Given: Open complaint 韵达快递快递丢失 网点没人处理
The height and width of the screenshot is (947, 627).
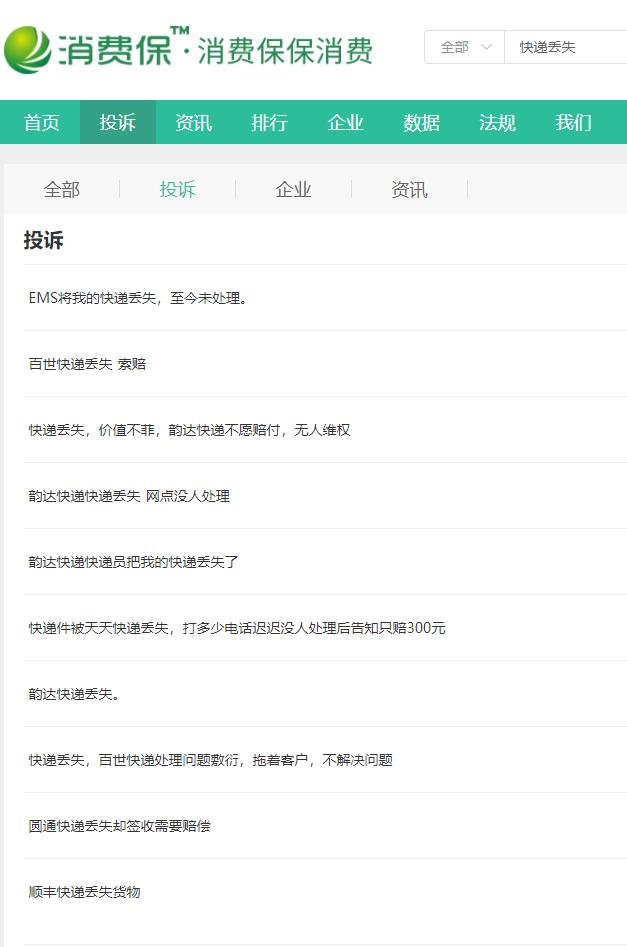Looking at the screenshot, I should pyautogui.click(x=129, y=496).
